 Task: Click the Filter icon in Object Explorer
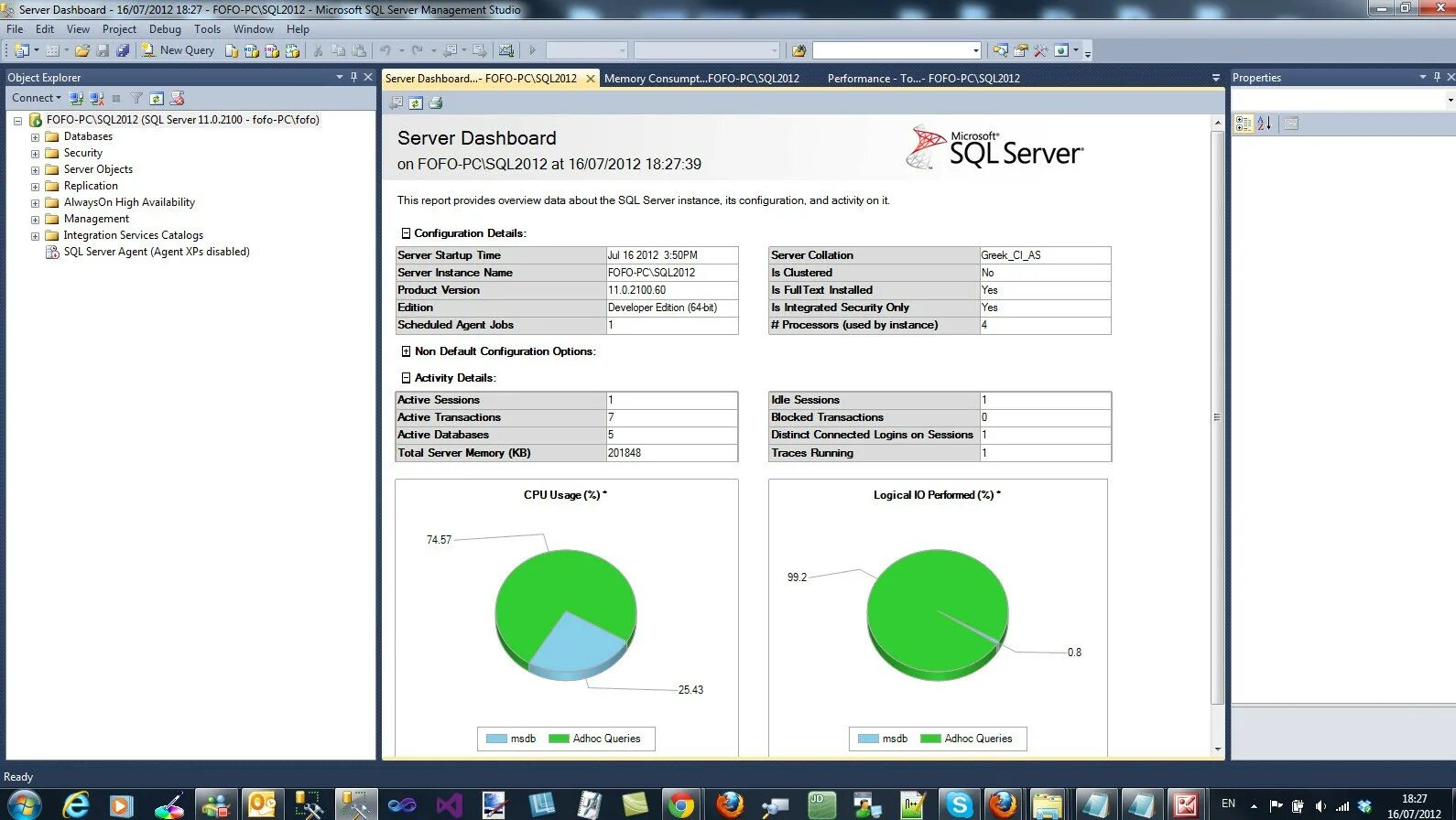click(136, 98)
